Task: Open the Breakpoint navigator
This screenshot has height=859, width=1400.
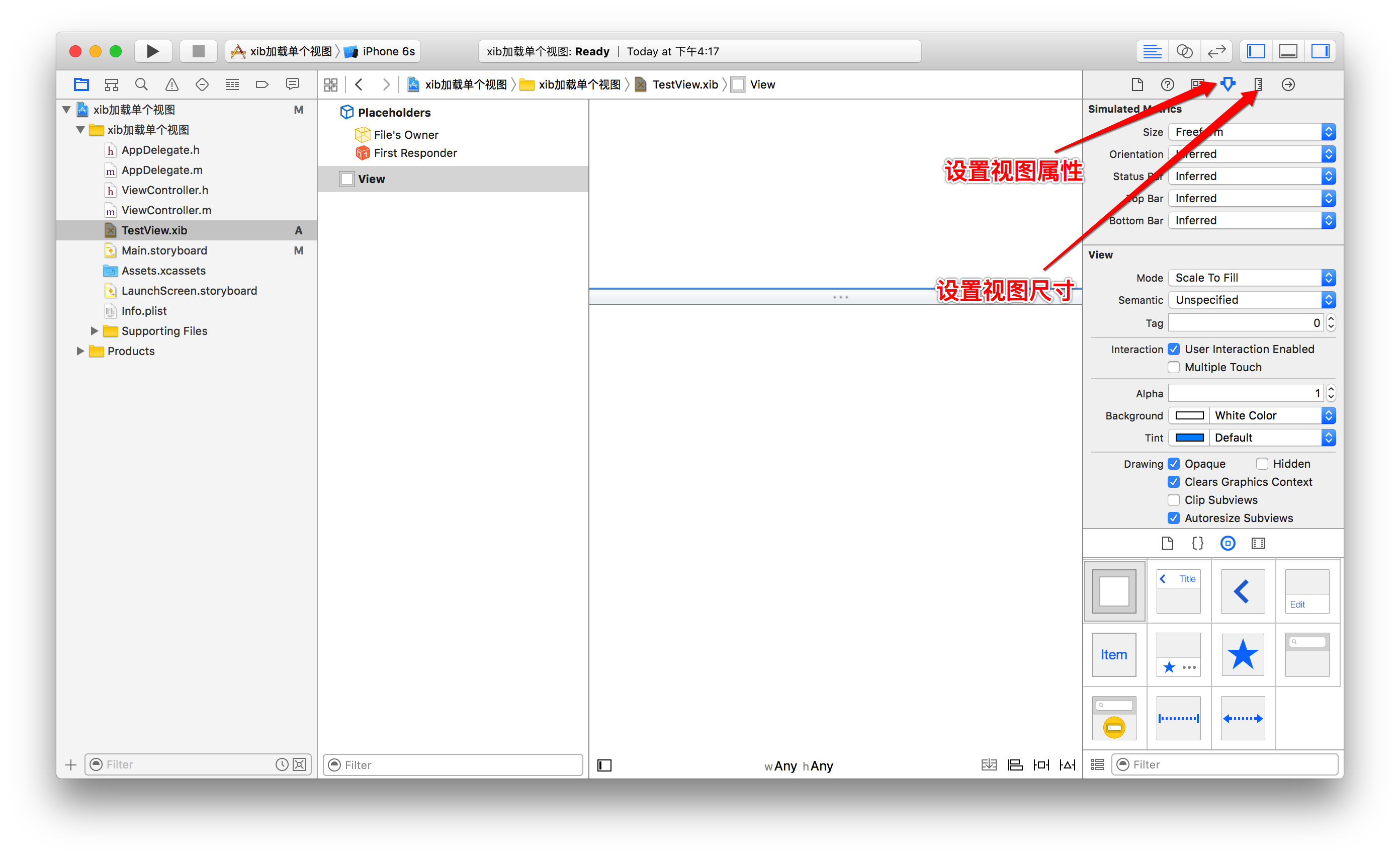Action: (x=262, y=84)
